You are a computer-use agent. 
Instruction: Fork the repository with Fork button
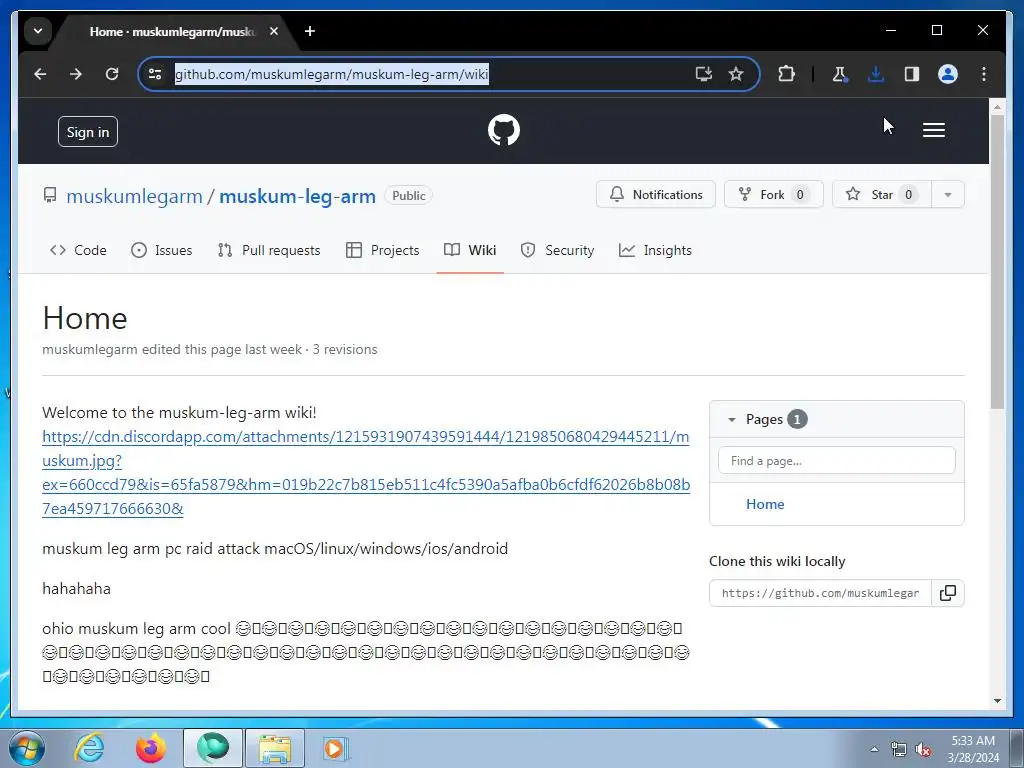point(773,195)
